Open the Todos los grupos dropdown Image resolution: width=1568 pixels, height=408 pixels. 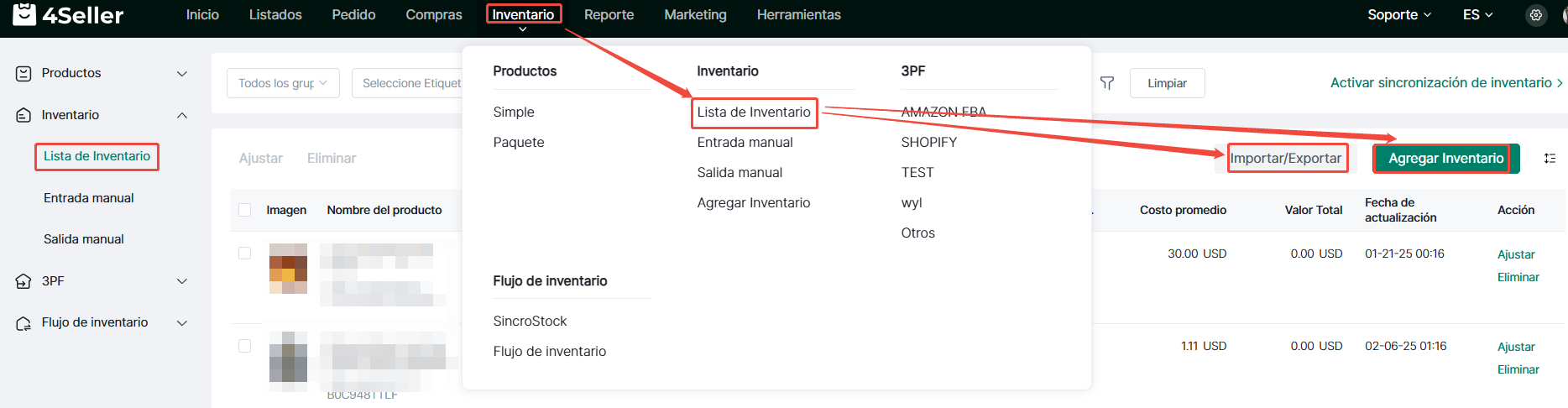(x=282, y=83)
